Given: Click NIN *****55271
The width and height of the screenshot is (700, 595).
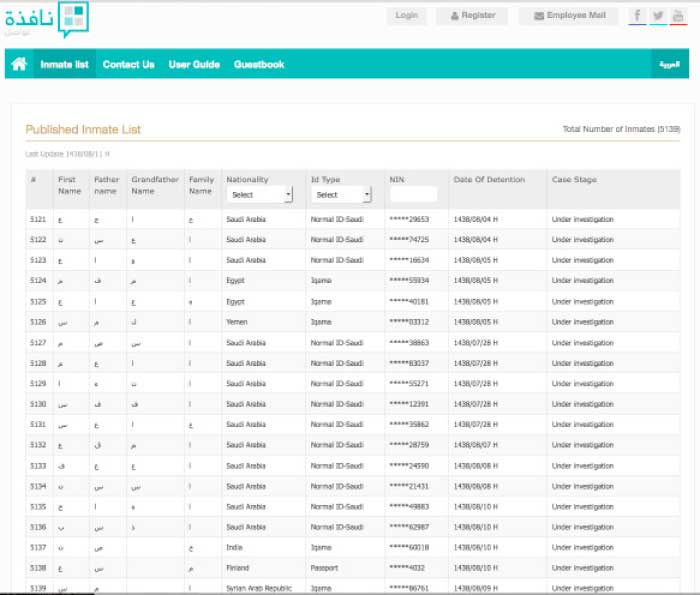Looking at the screenshot, I should [409, 383].
